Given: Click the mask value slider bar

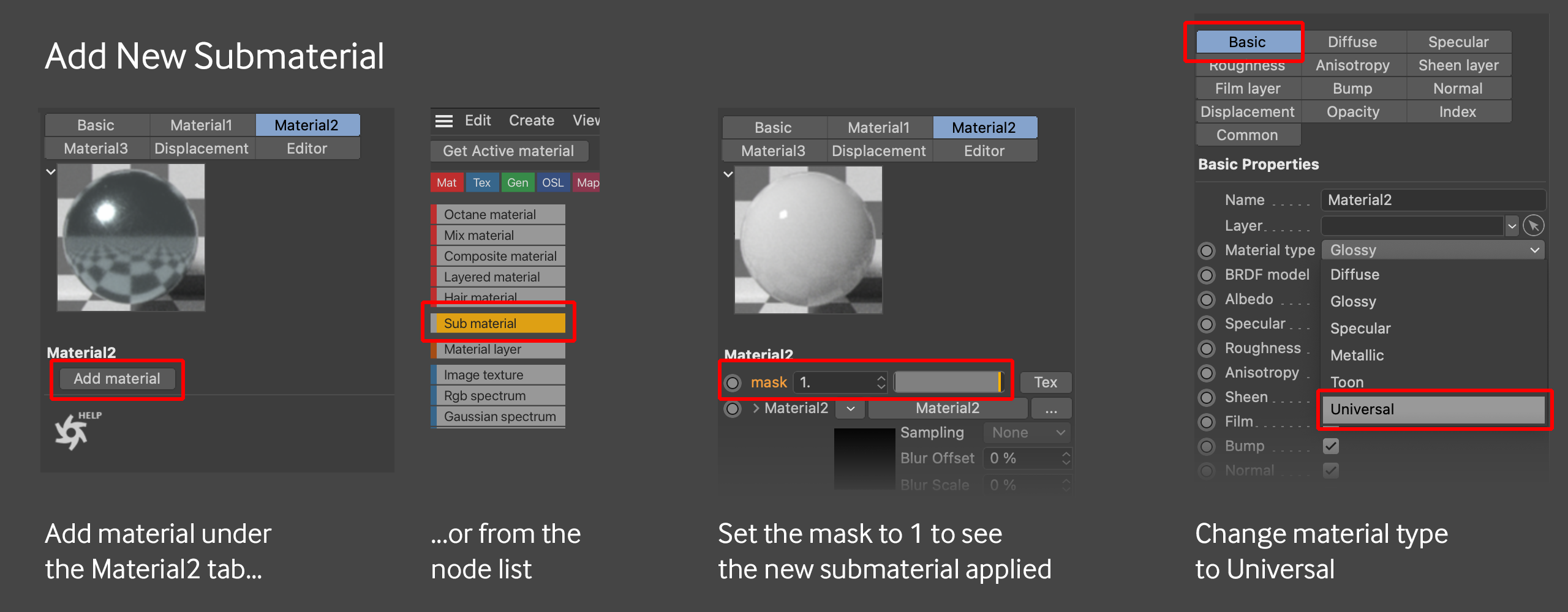Looking at the screenshot, I should tap(948, 382).
